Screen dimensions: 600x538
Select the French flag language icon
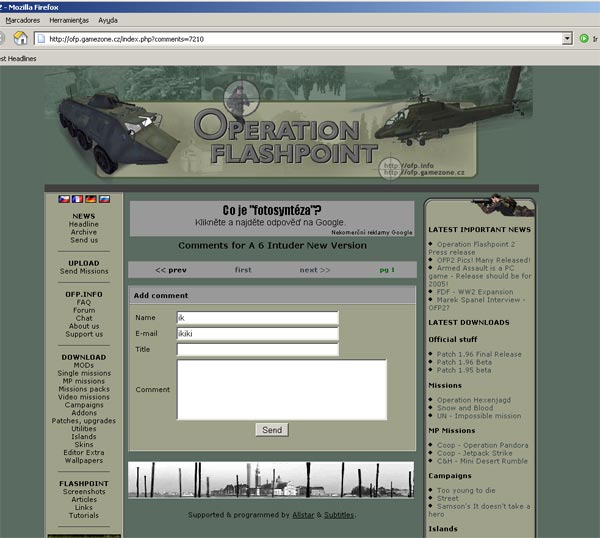click(77, 199)
